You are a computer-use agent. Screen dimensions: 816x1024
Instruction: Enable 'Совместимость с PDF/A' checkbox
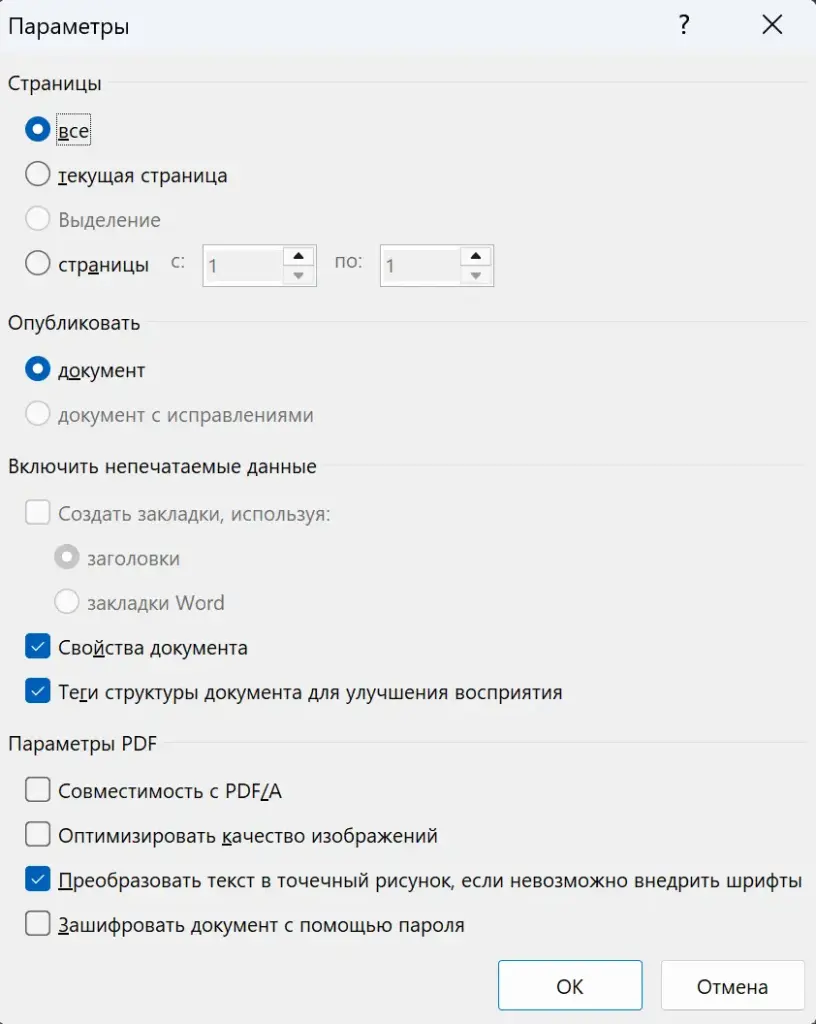[x=38, y=790]
